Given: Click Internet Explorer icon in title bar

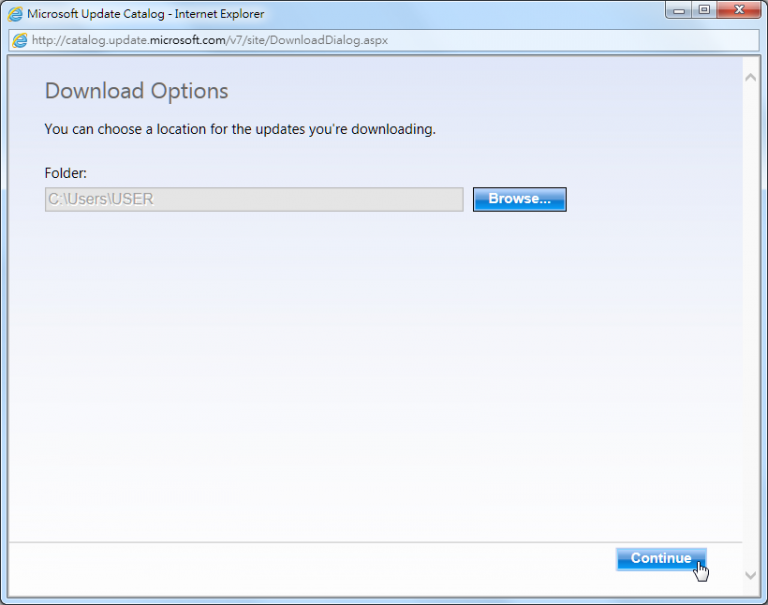Looking at the screenshot, I should 16,14.
